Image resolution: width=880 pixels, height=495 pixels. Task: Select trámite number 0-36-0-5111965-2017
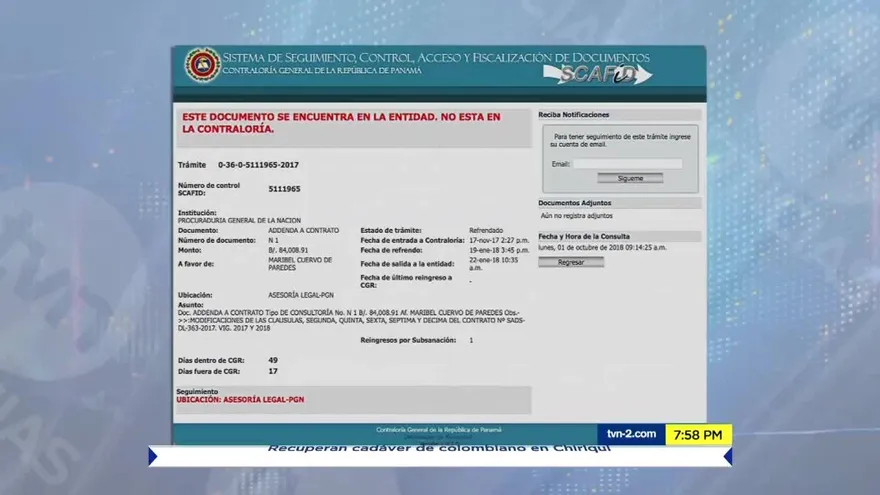258,165
